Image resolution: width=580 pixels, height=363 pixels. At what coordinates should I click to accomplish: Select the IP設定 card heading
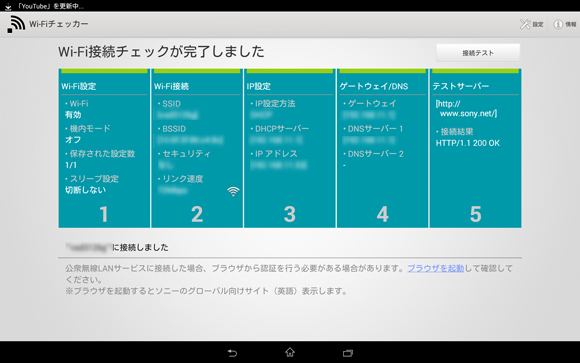259,86
